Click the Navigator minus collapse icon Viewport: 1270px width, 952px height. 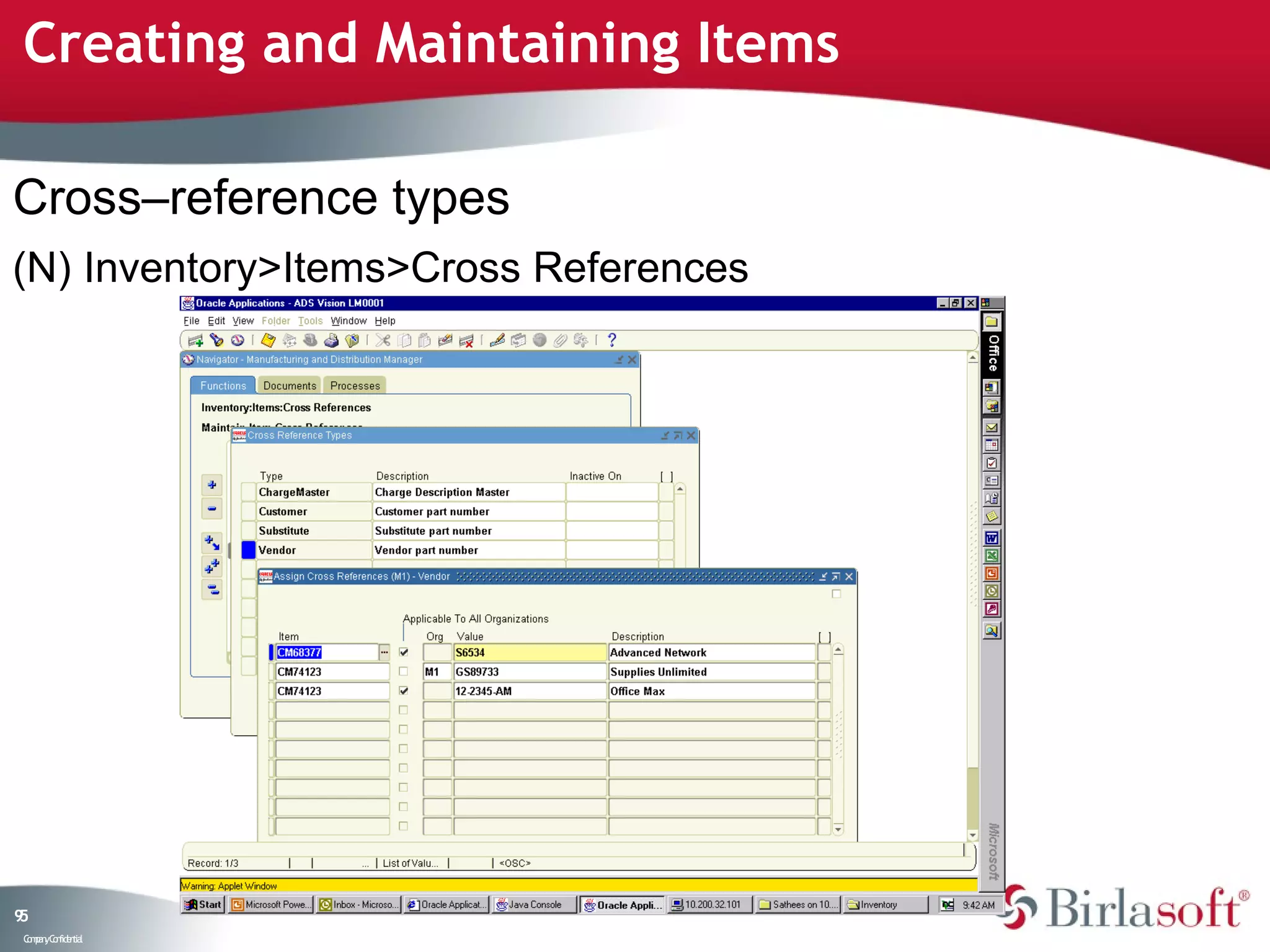pyautogui.click(x=212, y=509)
